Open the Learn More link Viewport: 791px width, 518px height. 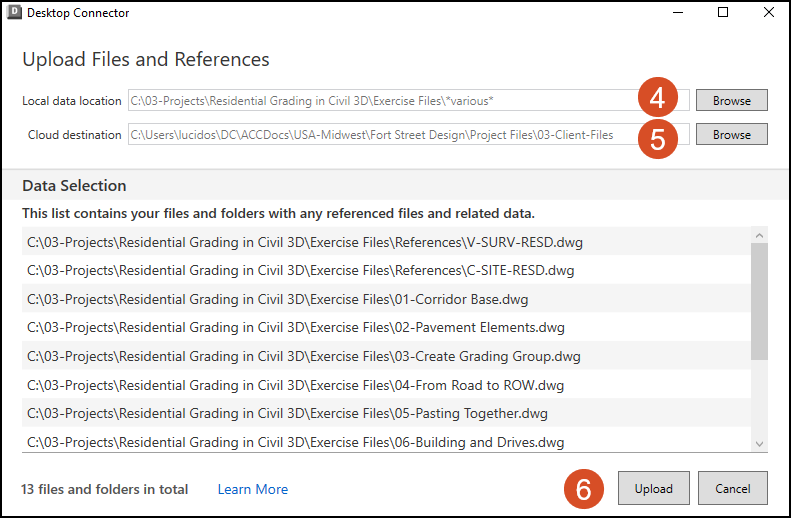point(252,489)
